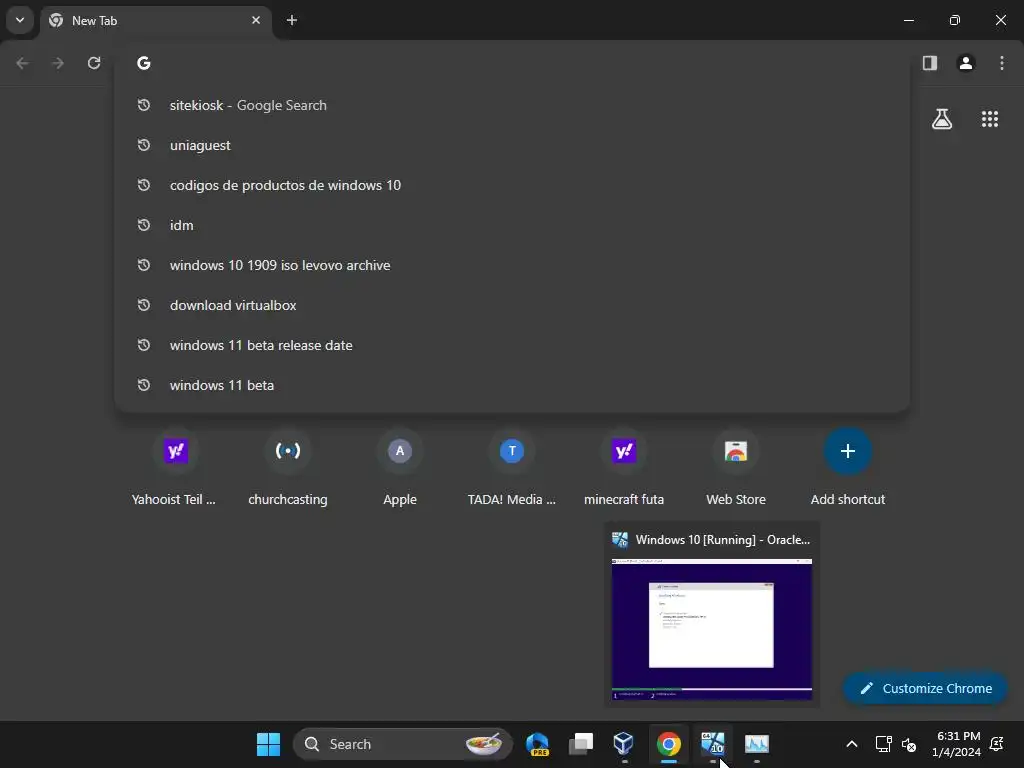This screenshot has width=1024, height=768.
Task: Click the Chrome taskbar icon
Action: tap(668, 744)
